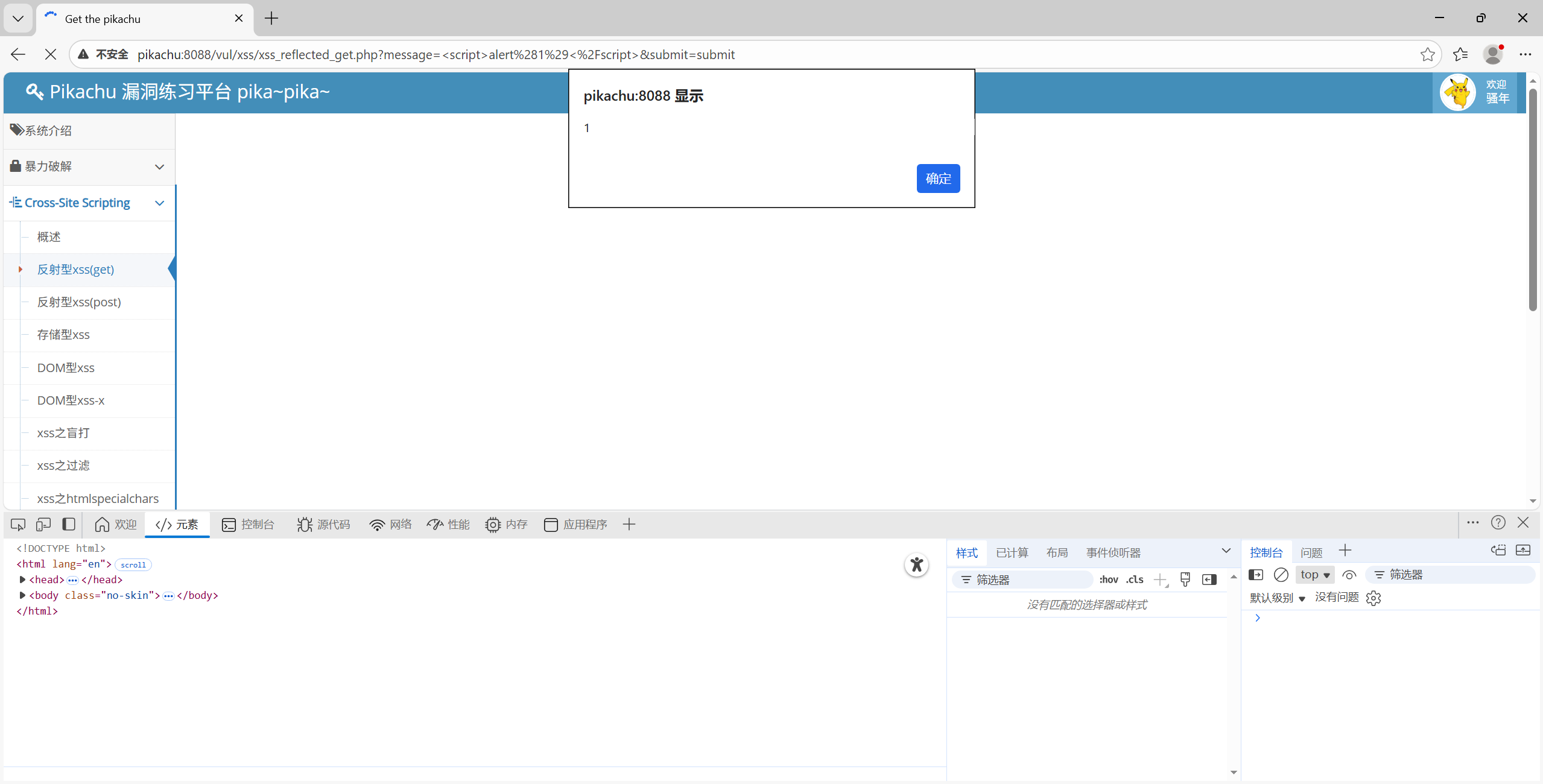Toggle device emulation icon in DevTools
1543x784 pixels.
[43, 525]
